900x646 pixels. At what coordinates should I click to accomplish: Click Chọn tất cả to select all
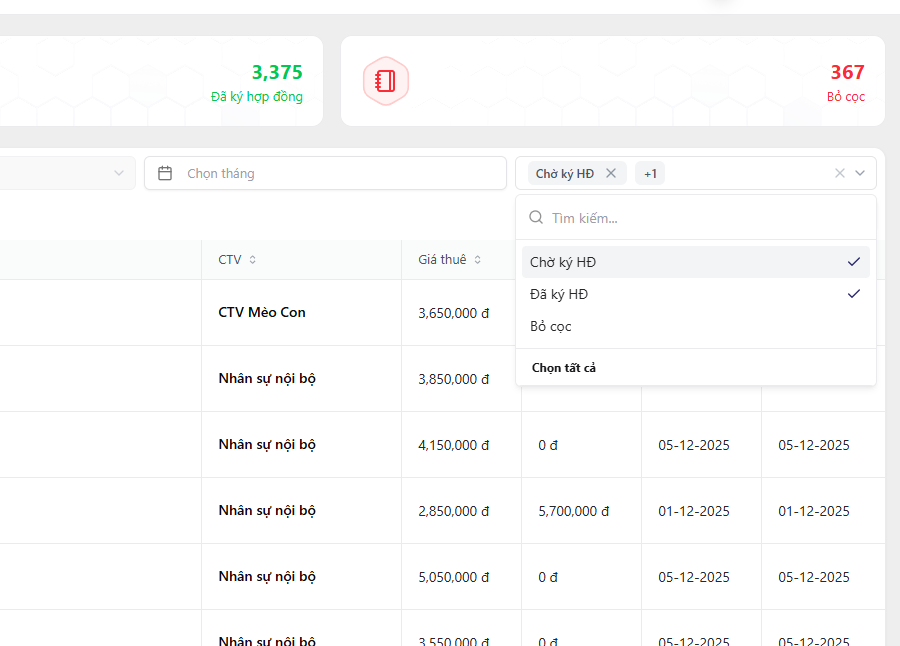[x=564, y=368]
